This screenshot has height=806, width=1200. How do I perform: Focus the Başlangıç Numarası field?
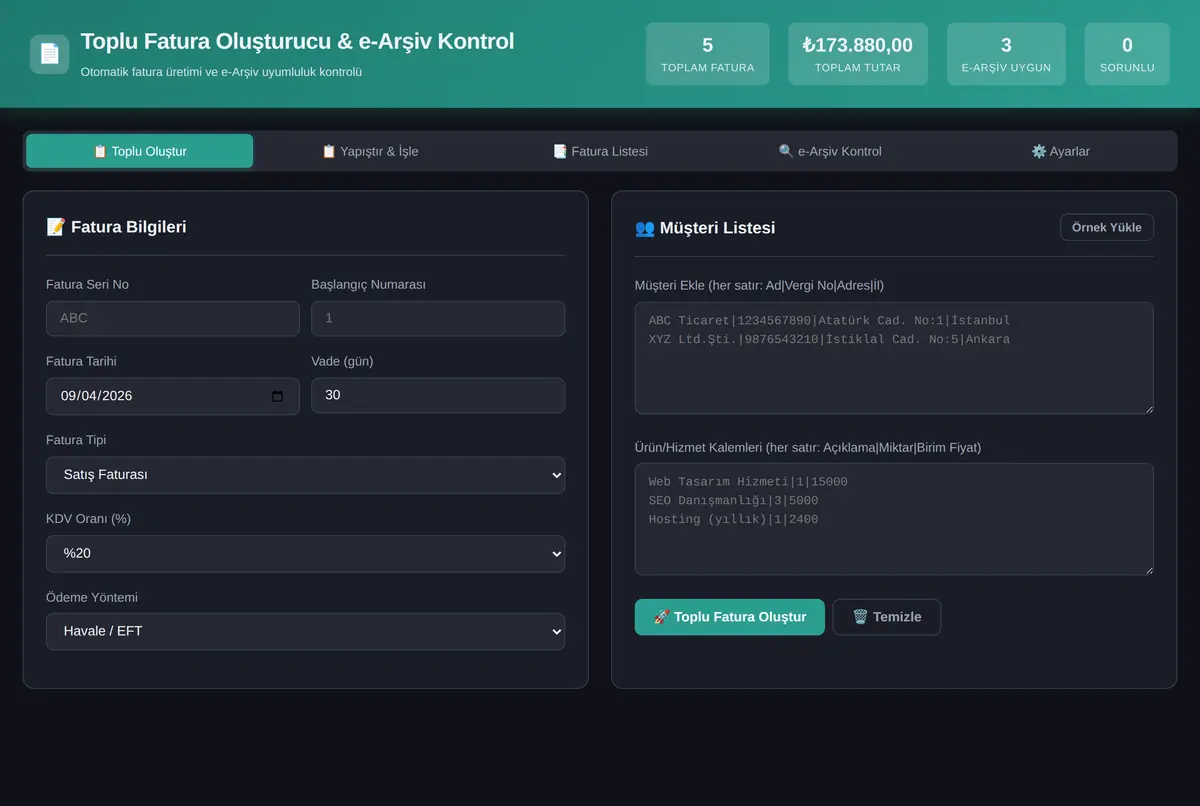(x=438, y=318)
